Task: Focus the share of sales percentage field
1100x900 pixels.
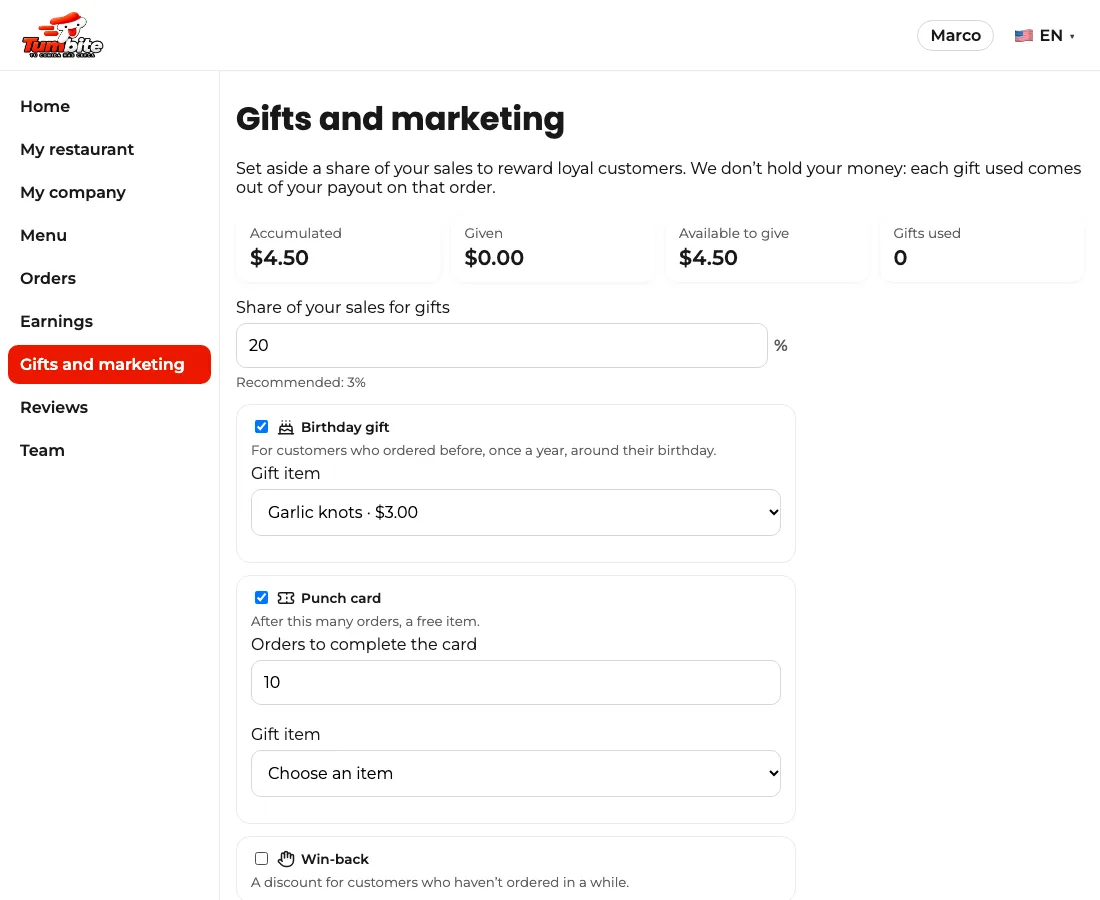Action: pos(502,345)
